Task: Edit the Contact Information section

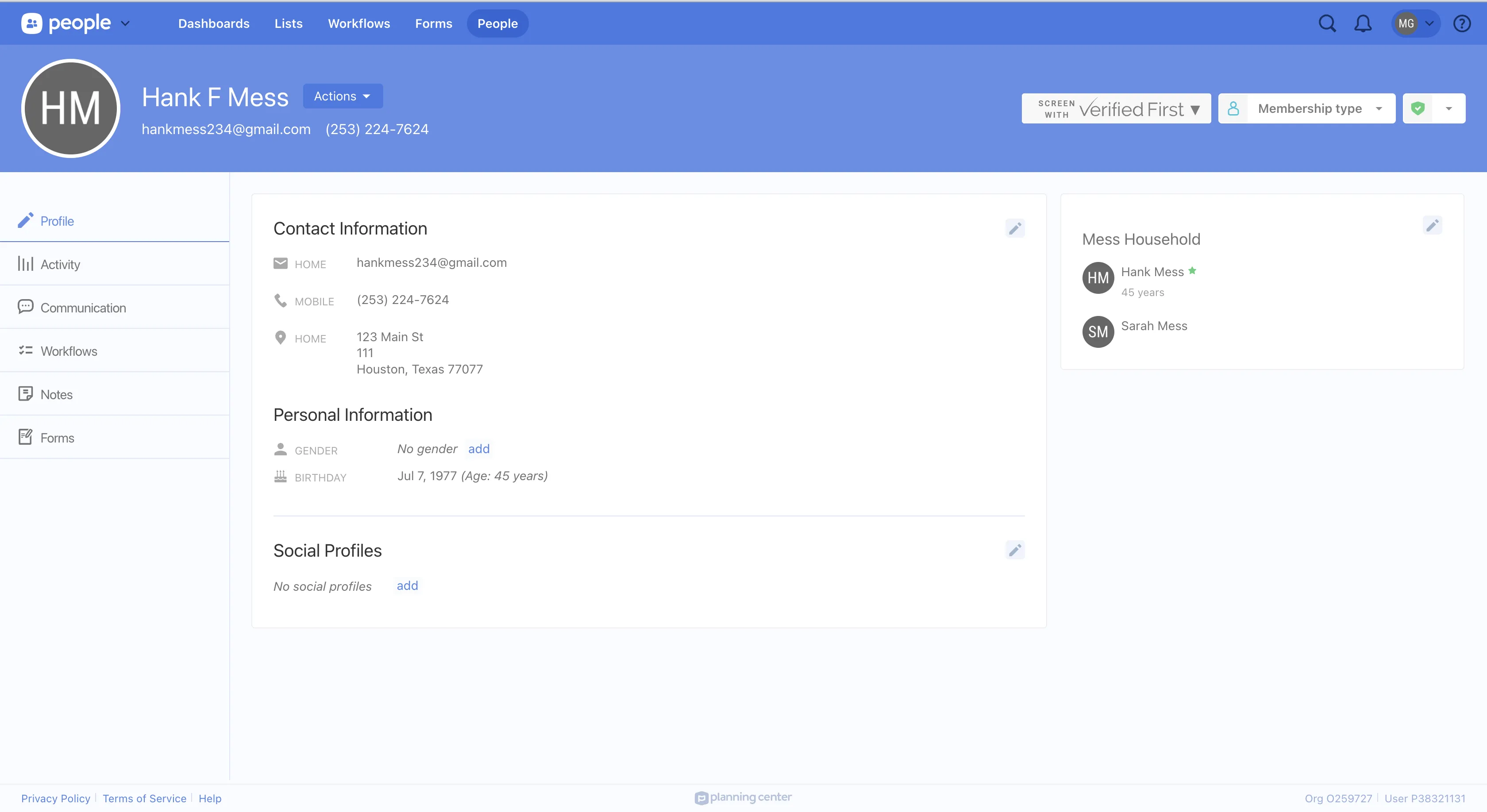Action: tap(1015, 228)
